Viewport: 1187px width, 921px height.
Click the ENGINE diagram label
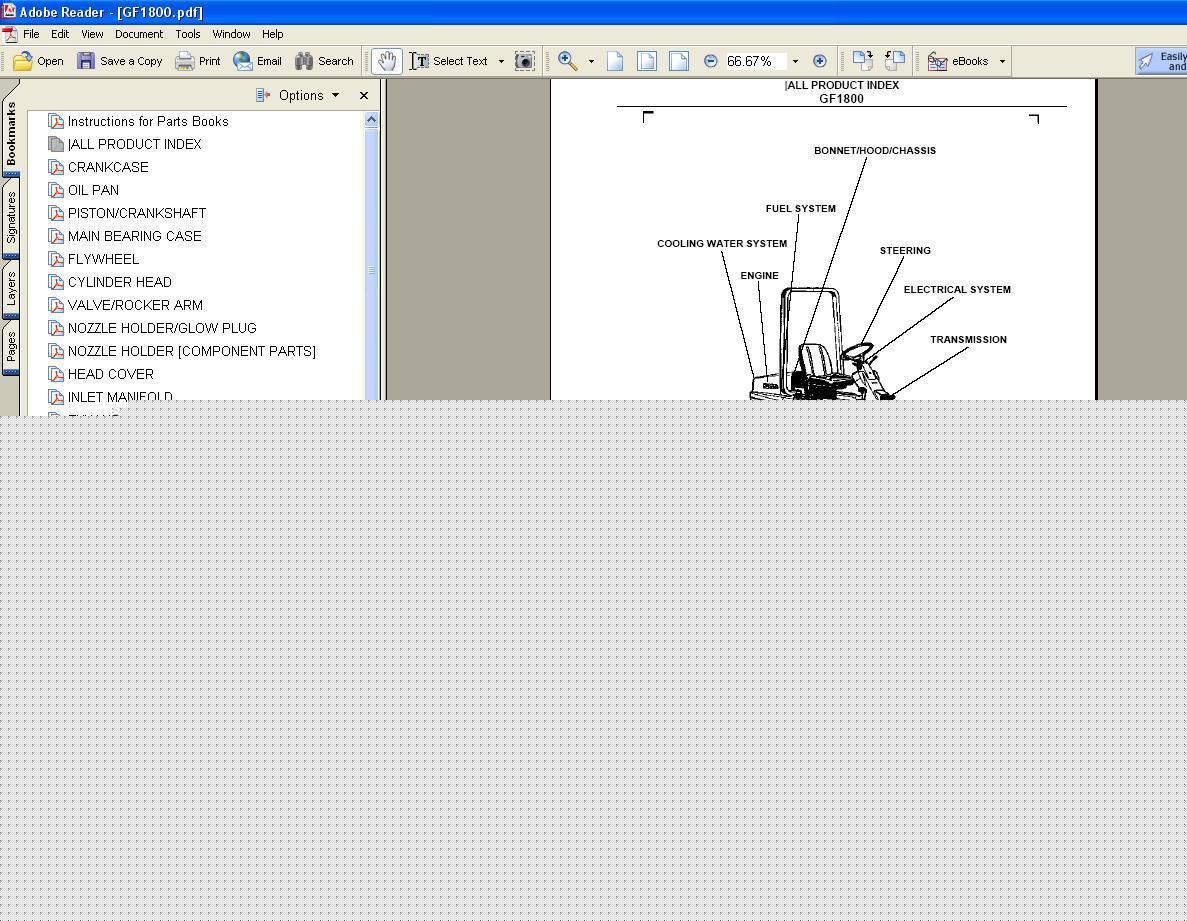[759, 275]
